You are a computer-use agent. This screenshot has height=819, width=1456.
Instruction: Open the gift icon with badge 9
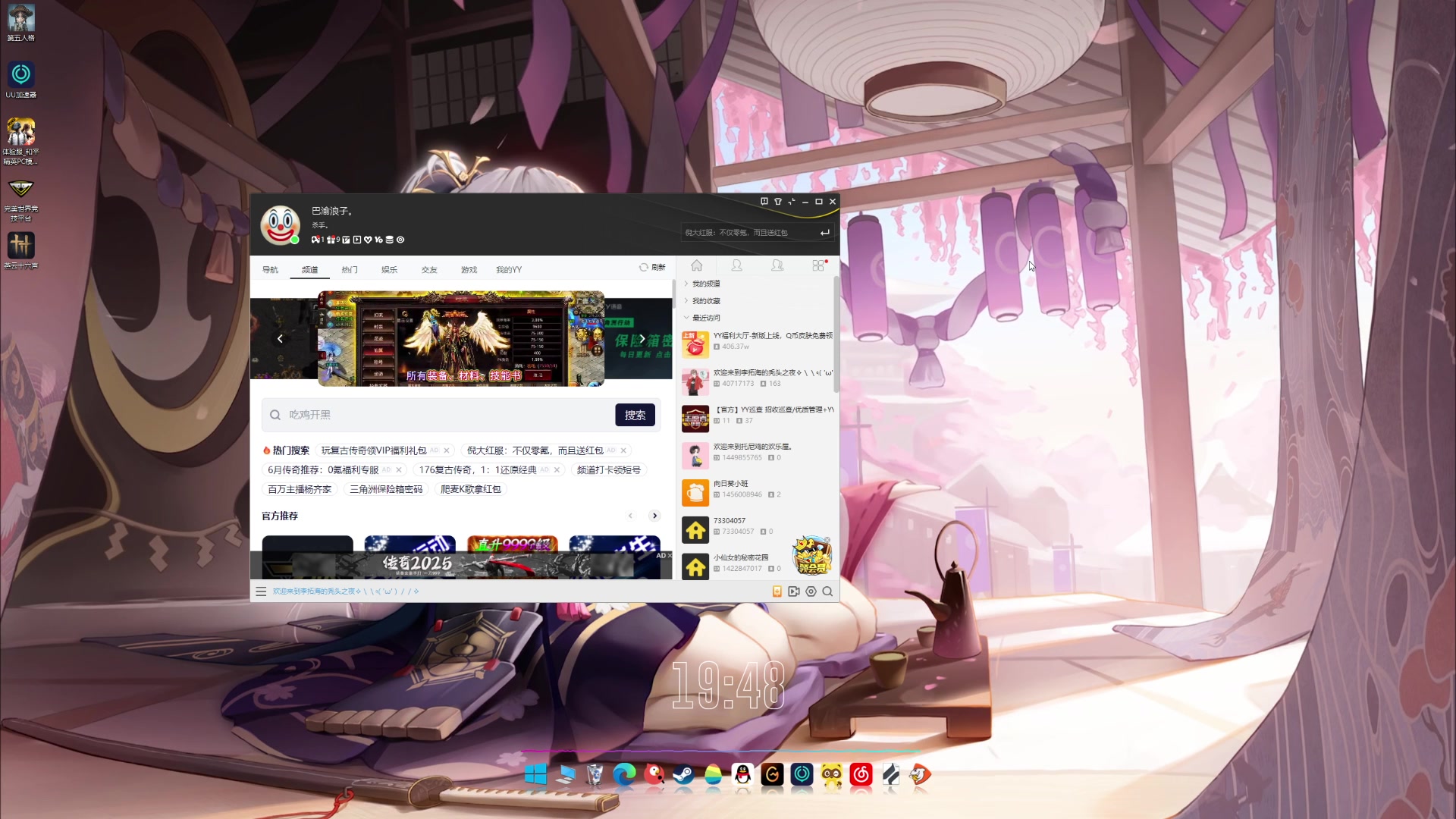(x=331, y=240)
